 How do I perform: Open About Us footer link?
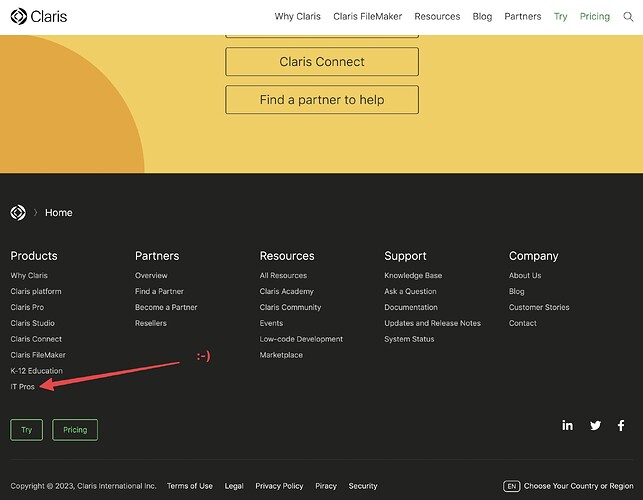click(525, 276)
